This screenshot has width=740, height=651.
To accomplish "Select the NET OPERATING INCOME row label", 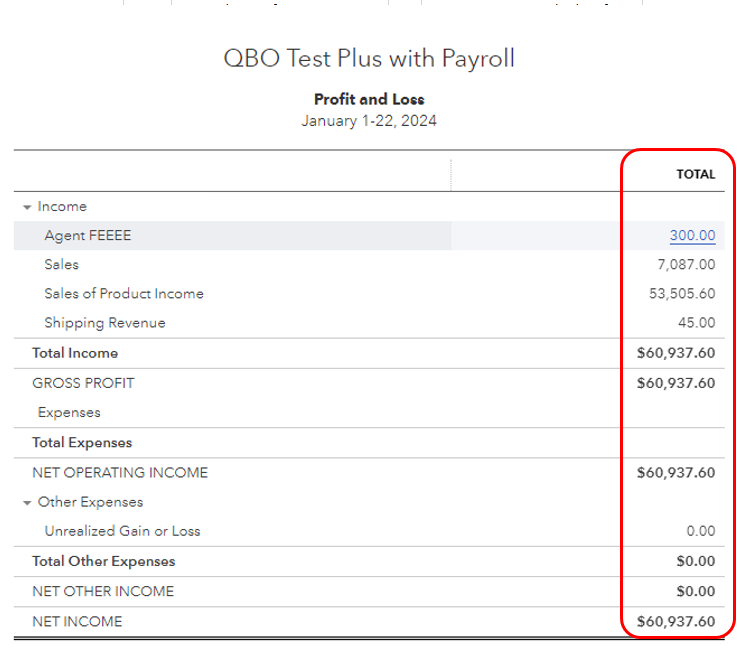I will point(119,472).
